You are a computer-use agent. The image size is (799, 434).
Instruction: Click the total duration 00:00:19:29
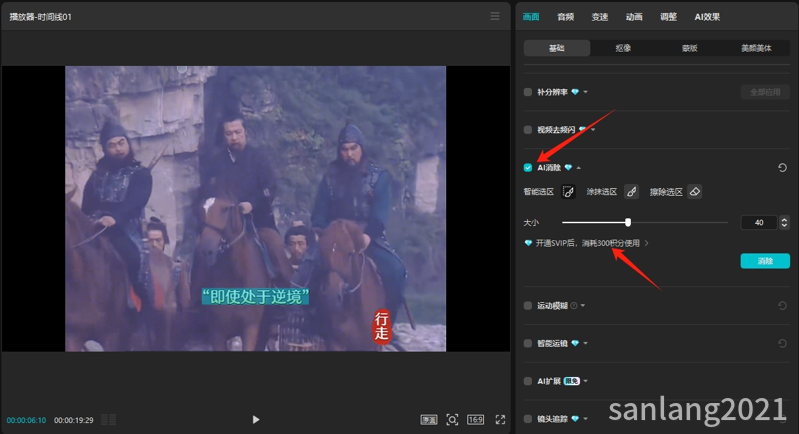point(74,420)
